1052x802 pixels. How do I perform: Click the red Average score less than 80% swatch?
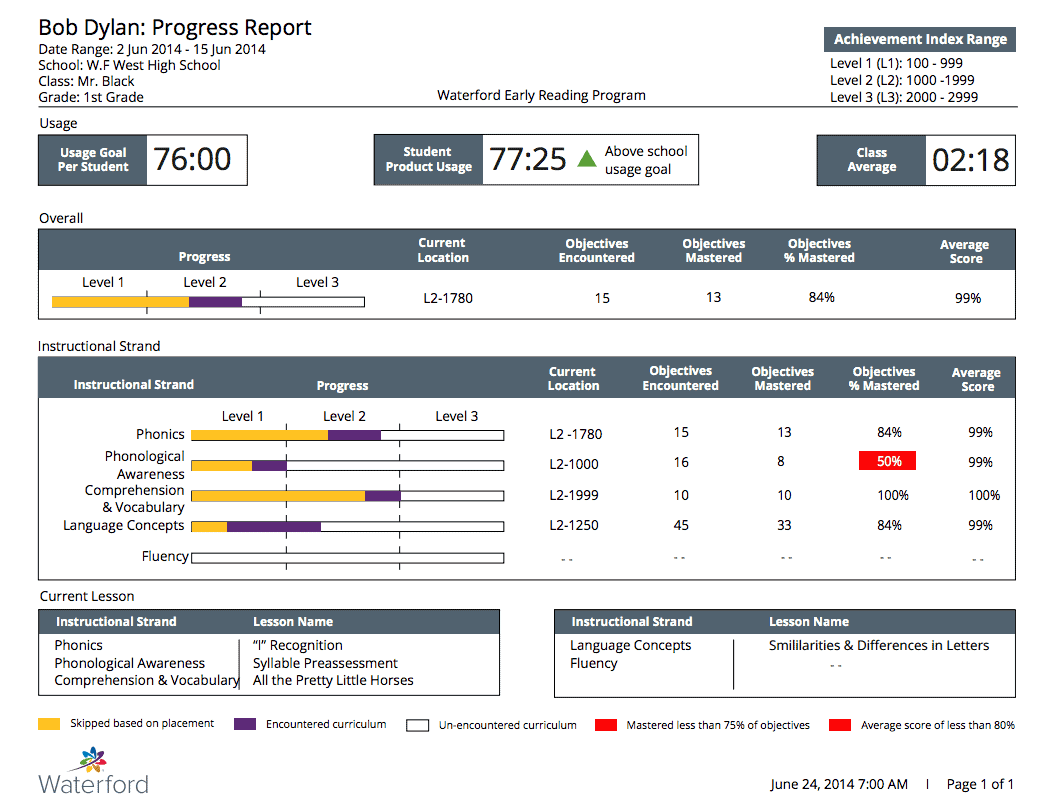tap(840, 725)
